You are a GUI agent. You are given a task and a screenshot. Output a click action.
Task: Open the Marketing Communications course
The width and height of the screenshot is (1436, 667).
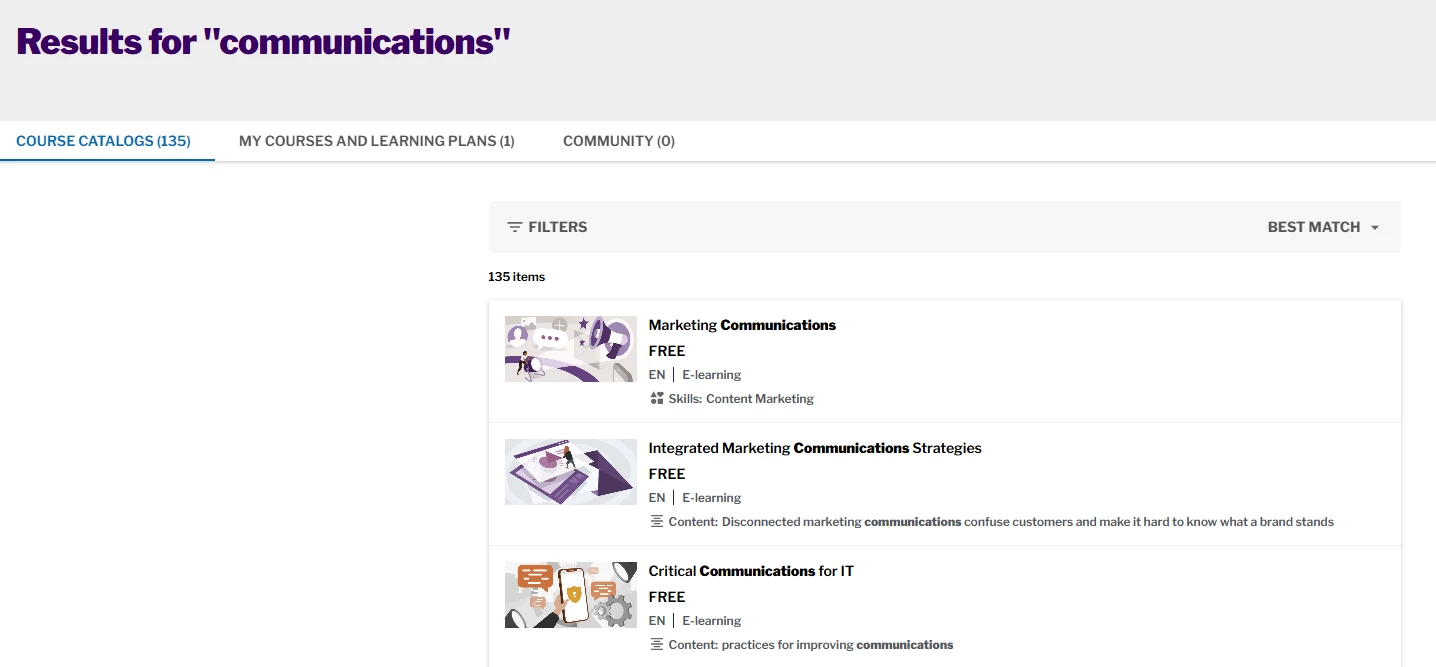(742, 325)
